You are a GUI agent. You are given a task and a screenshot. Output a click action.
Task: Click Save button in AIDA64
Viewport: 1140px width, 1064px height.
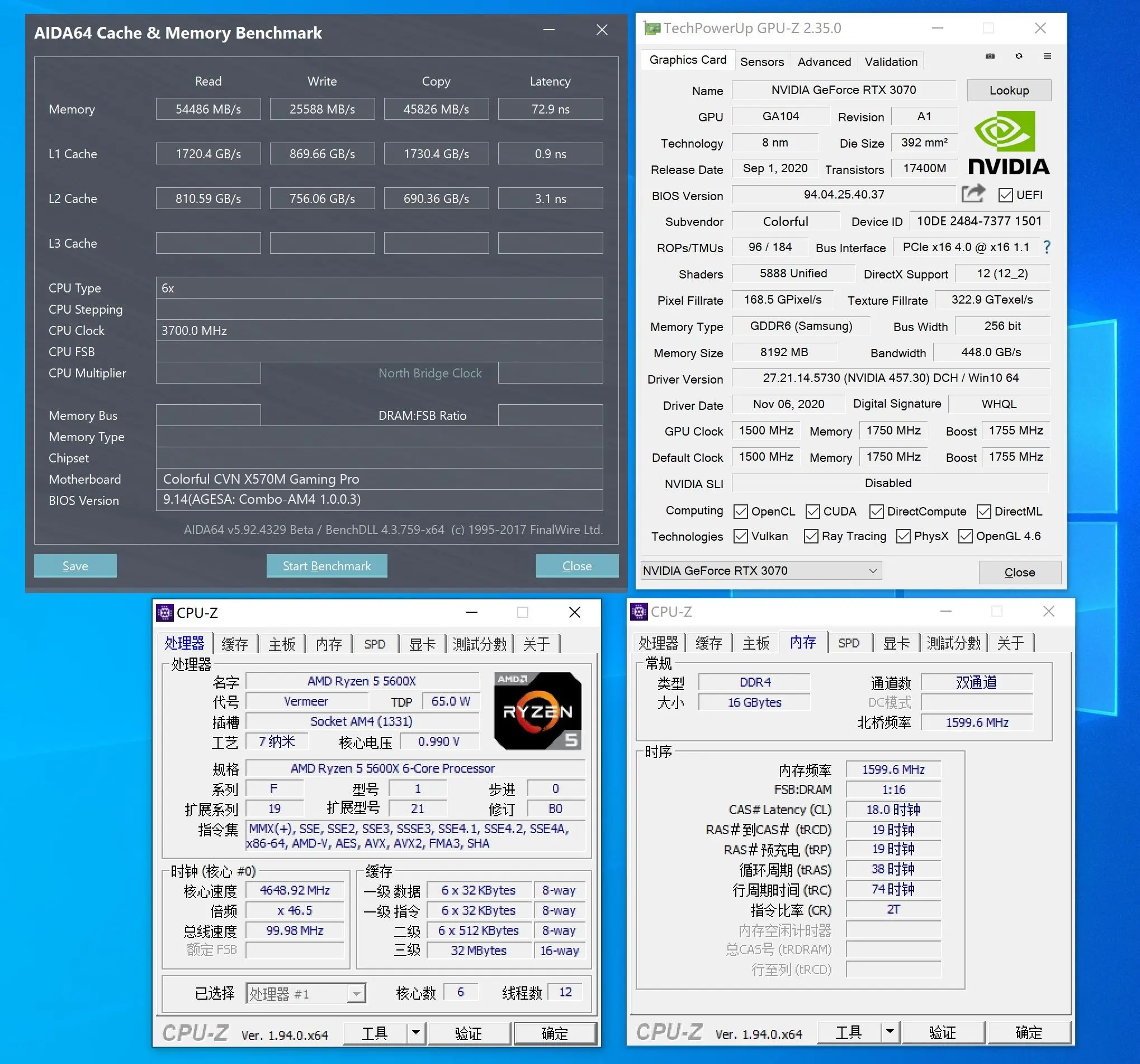75,566
